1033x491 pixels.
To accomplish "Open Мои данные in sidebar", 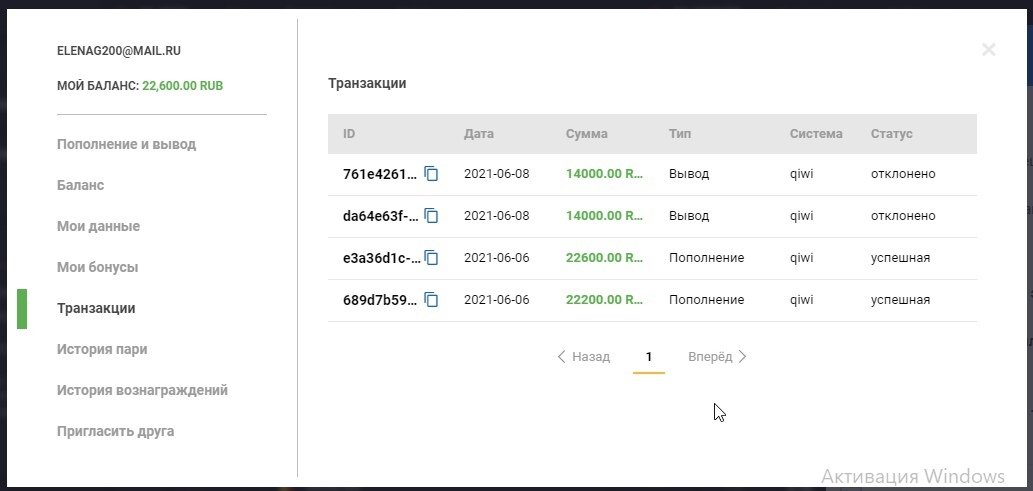I will pyautogui.click(x=98, y=226).
